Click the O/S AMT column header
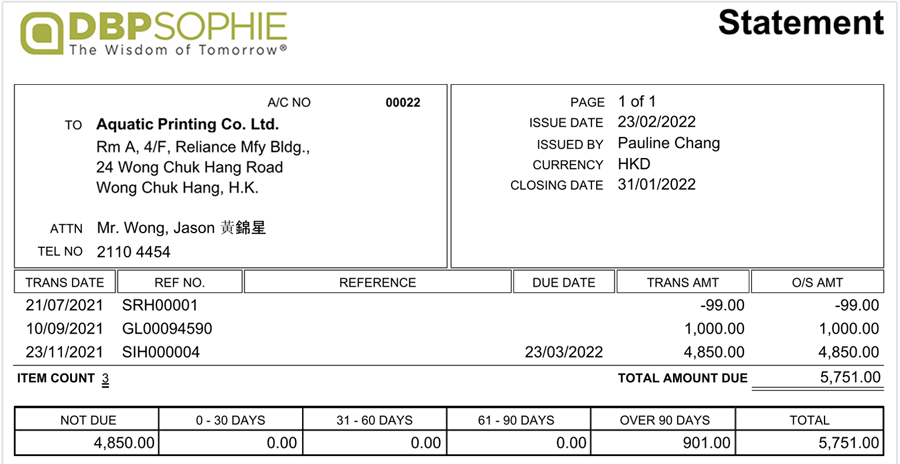Screen dimensions: 900x464 (817, 282)
